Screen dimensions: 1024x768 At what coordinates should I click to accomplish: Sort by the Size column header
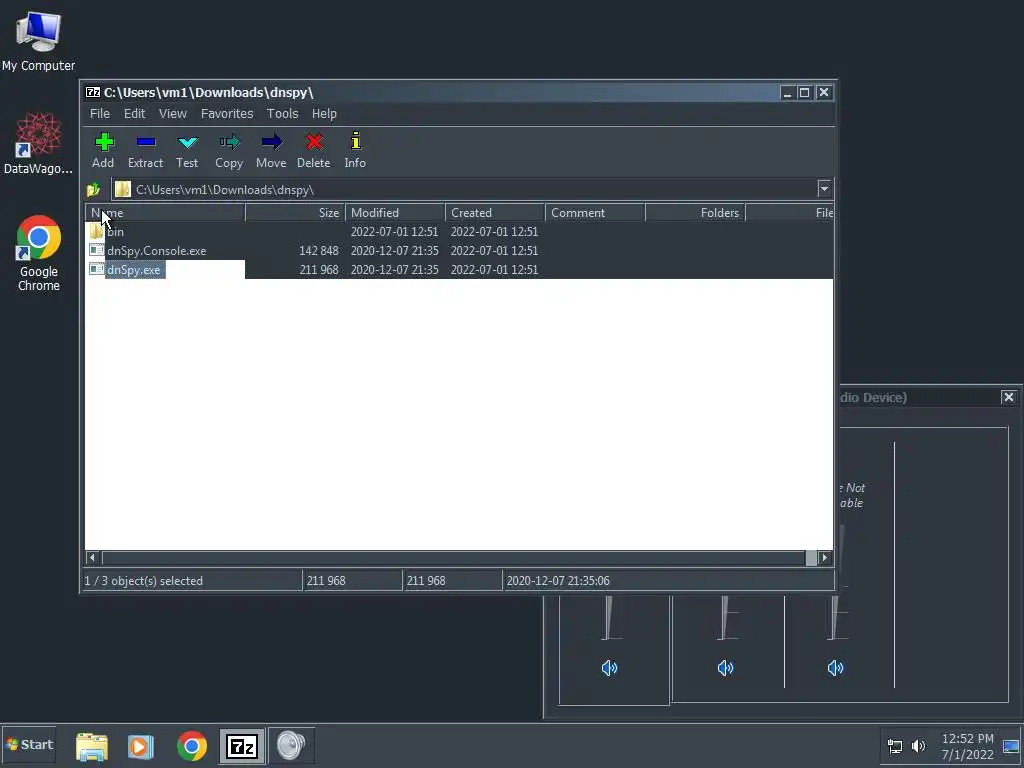(x=295, y=213)
